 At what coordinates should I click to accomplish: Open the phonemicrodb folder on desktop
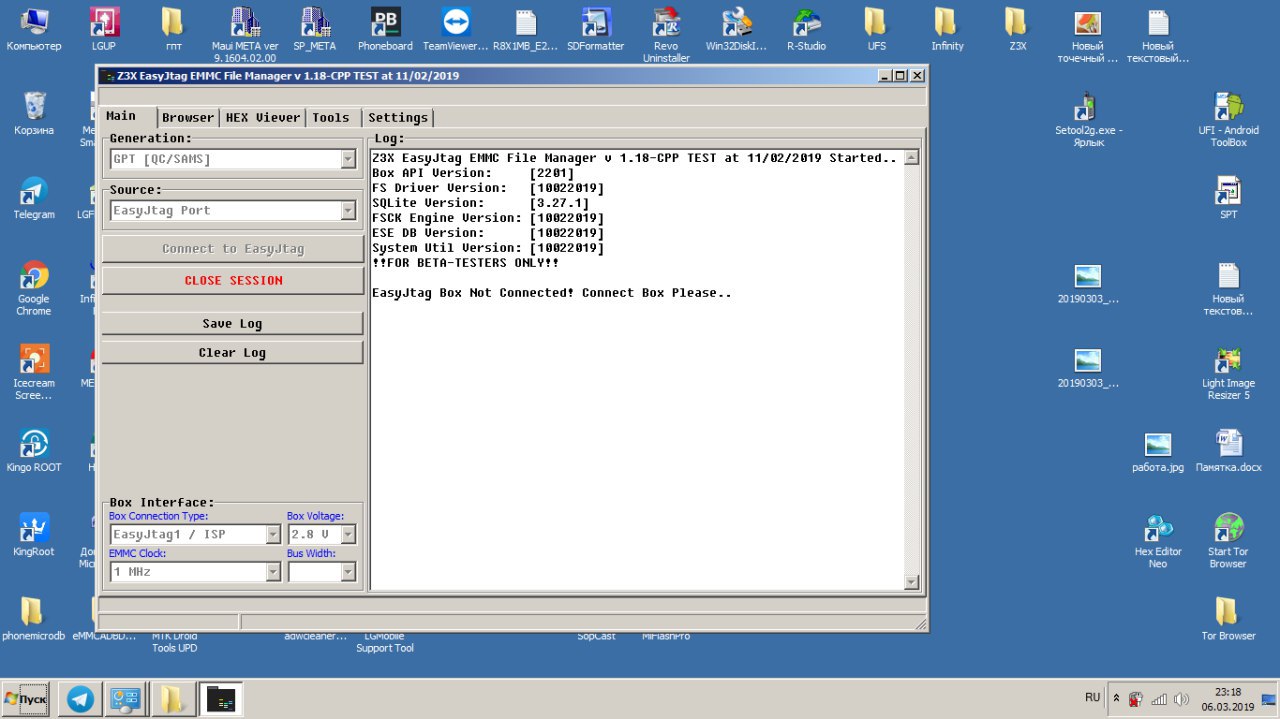[x=33, y=618]
